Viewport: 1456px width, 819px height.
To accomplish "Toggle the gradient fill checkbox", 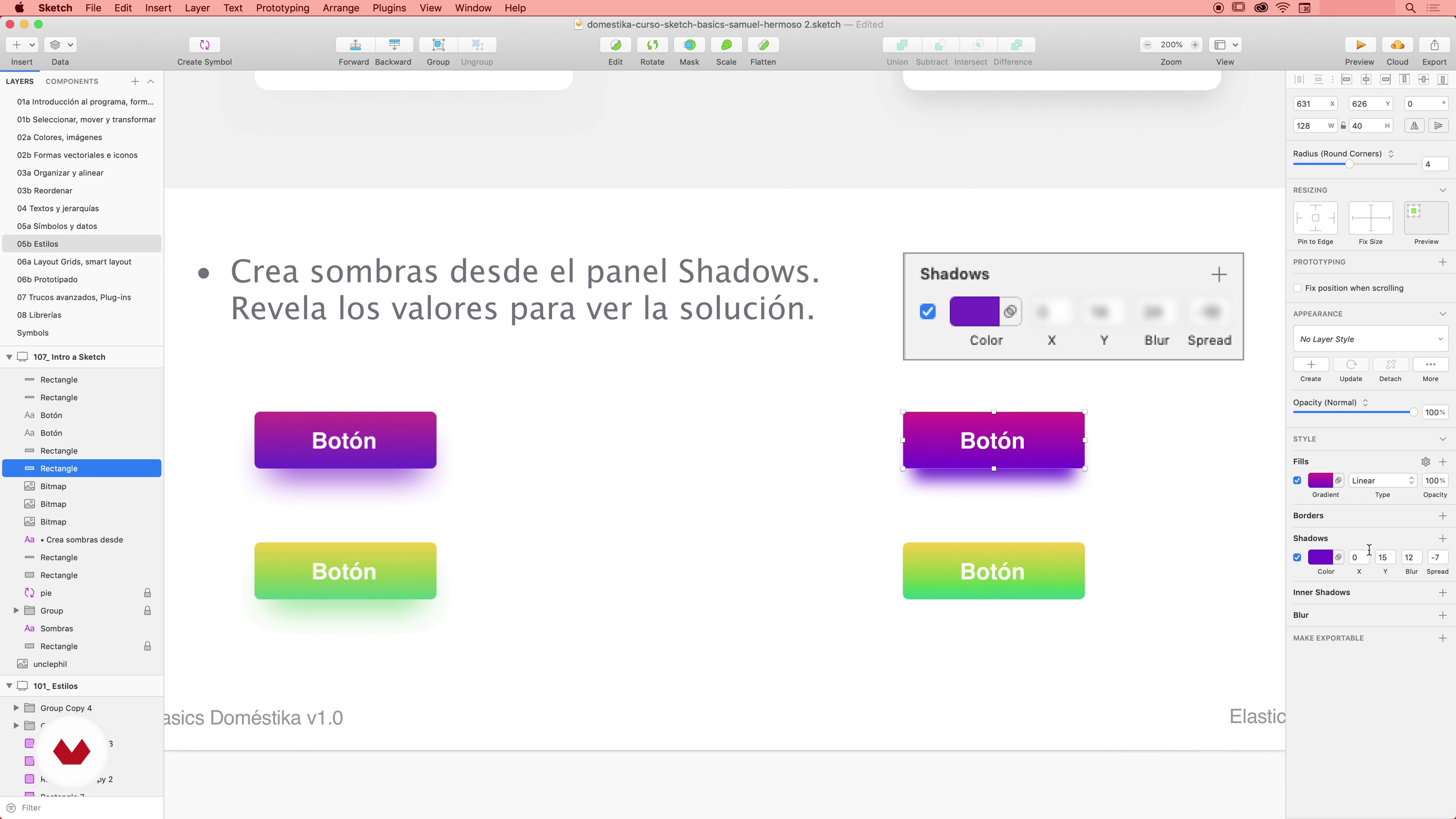I will pyautogui.click(x=1297, y=480).
